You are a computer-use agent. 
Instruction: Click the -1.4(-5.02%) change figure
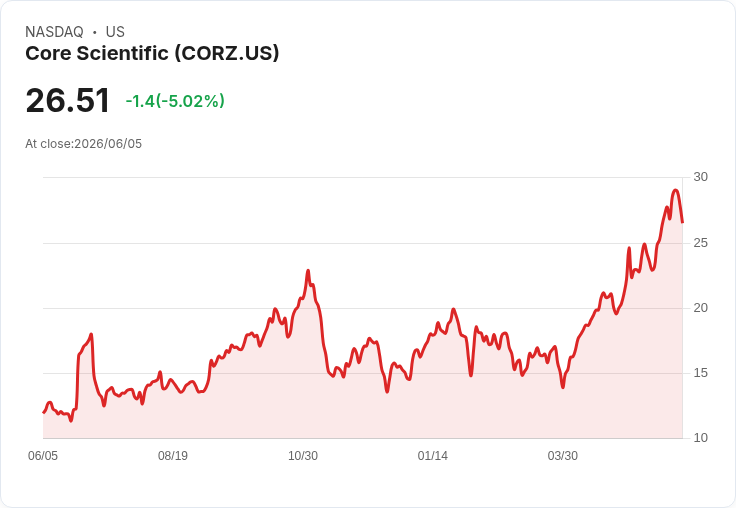[x=175, y=101]
